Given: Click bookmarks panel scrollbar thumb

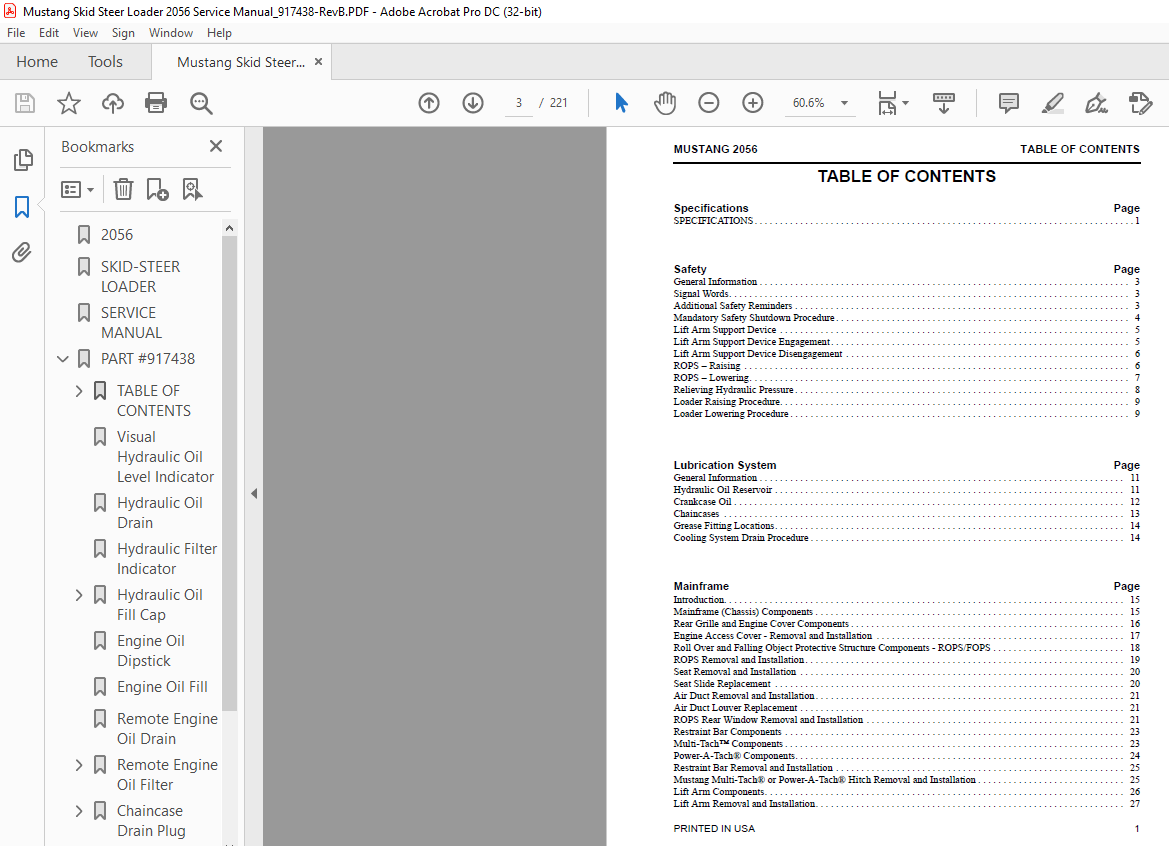Looking at the screenshot, I should [x=230, y=472].
